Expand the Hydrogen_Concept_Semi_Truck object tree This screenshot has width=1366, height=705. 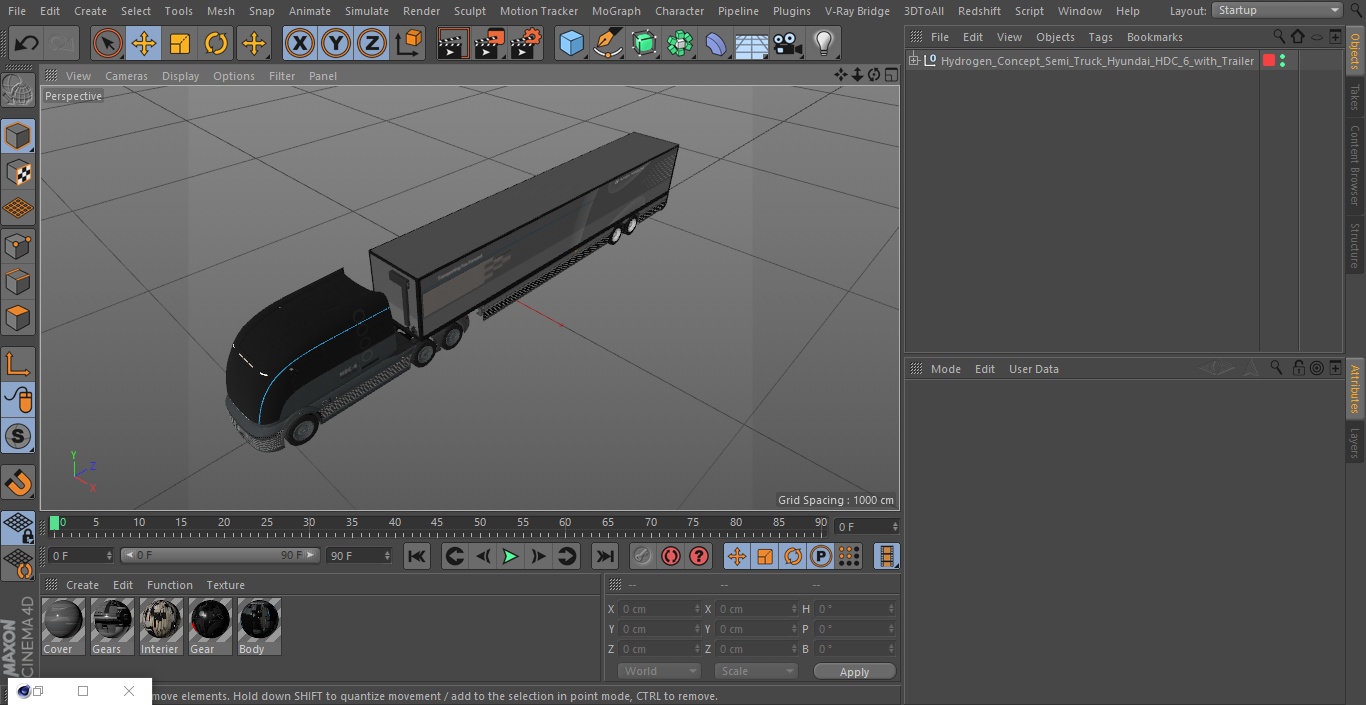913,61
